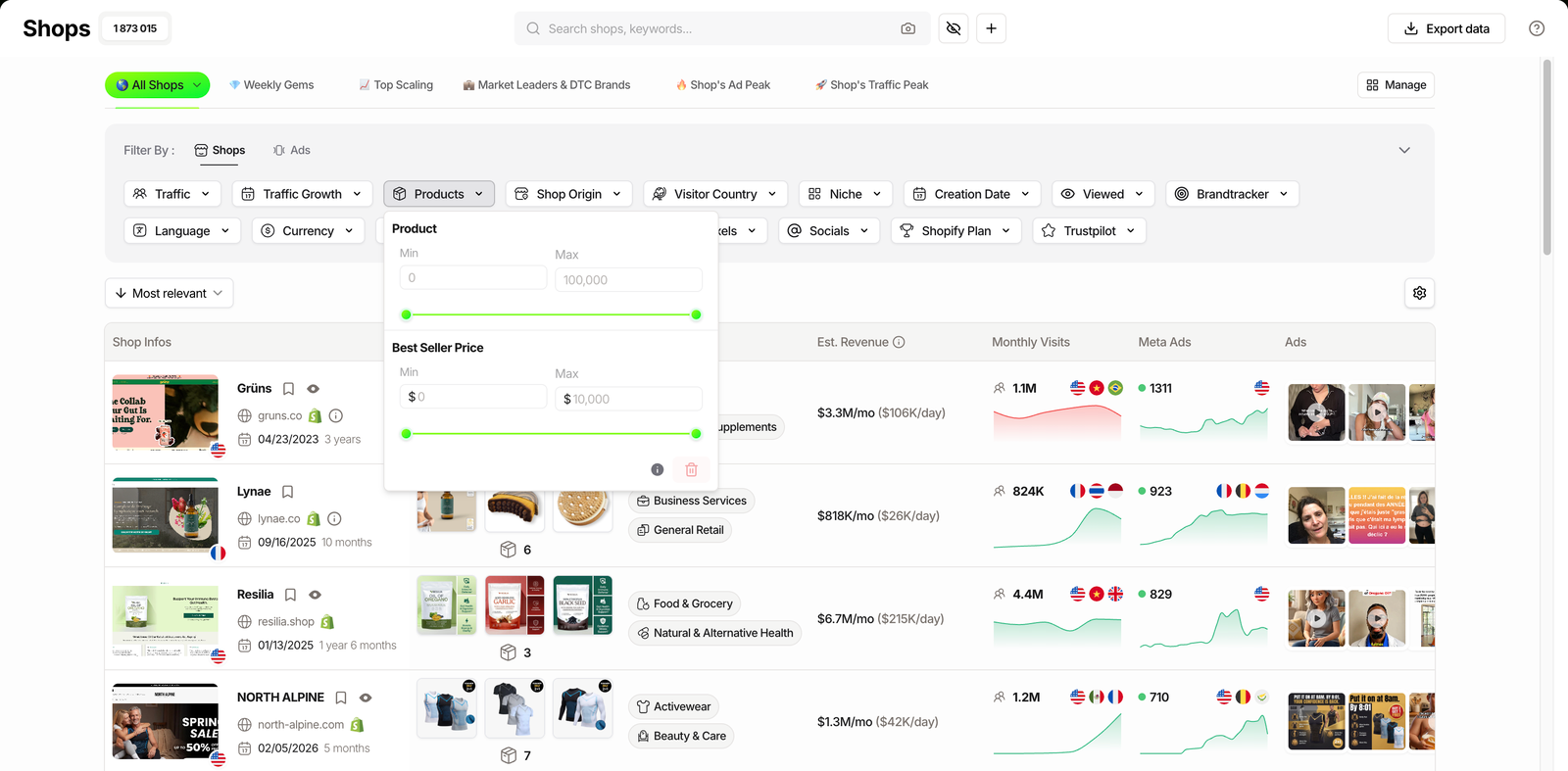Click the Best Seller Price Max field
Image resolution: width=1568 pixels, height=771 pixels.
point(629,399)
